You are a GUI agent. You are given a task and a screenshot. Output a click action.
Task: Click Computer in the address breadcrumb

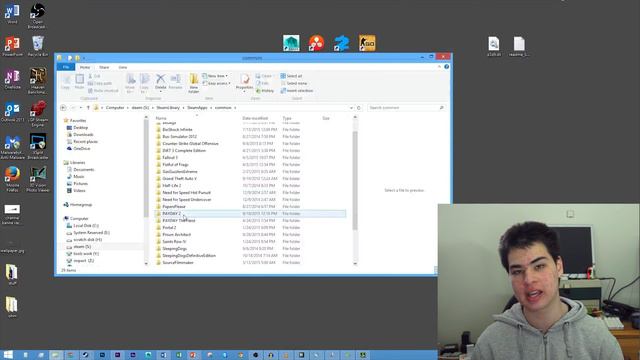115,108
